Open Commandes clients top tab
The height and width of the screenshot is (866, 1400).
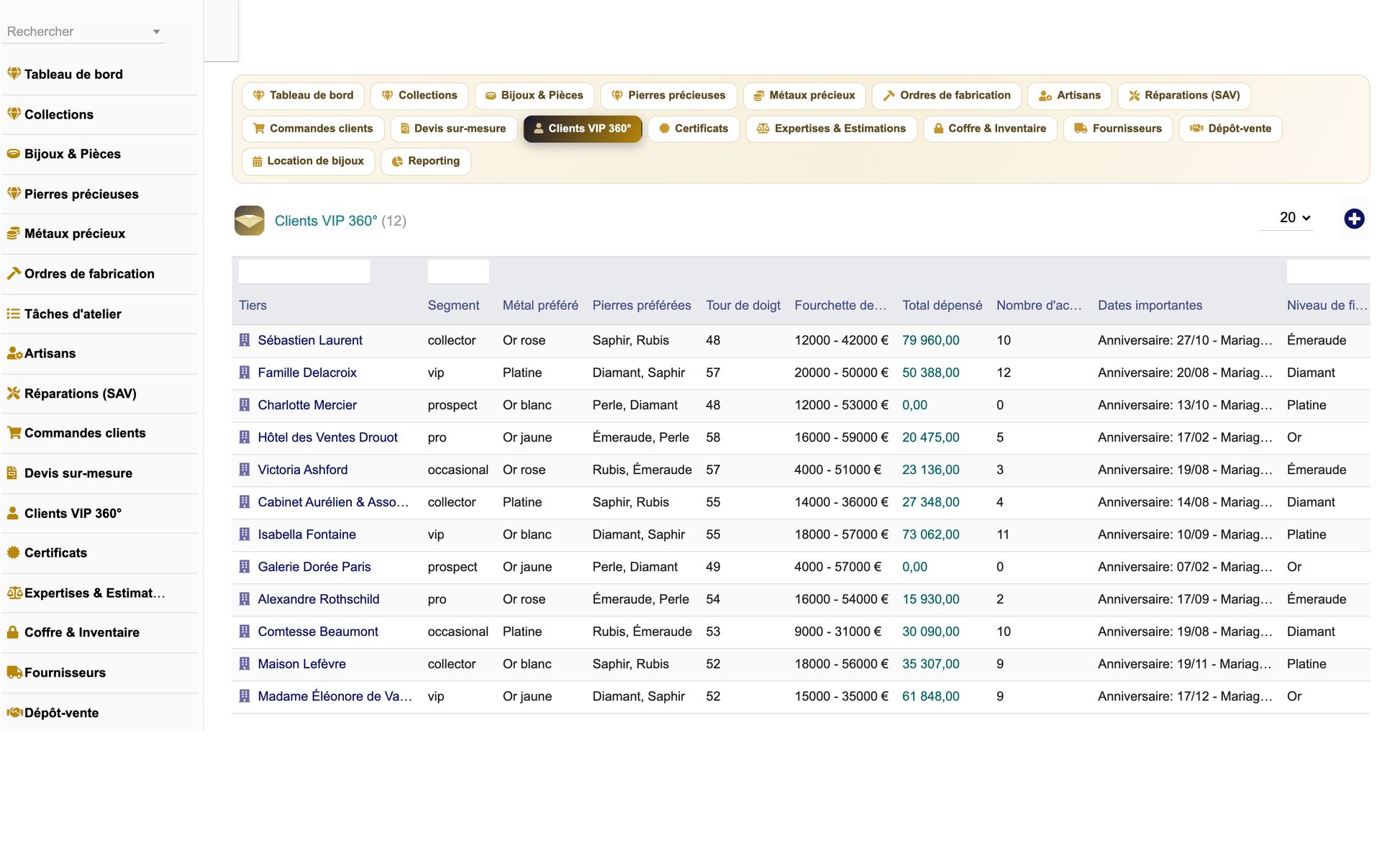point(313,128)
